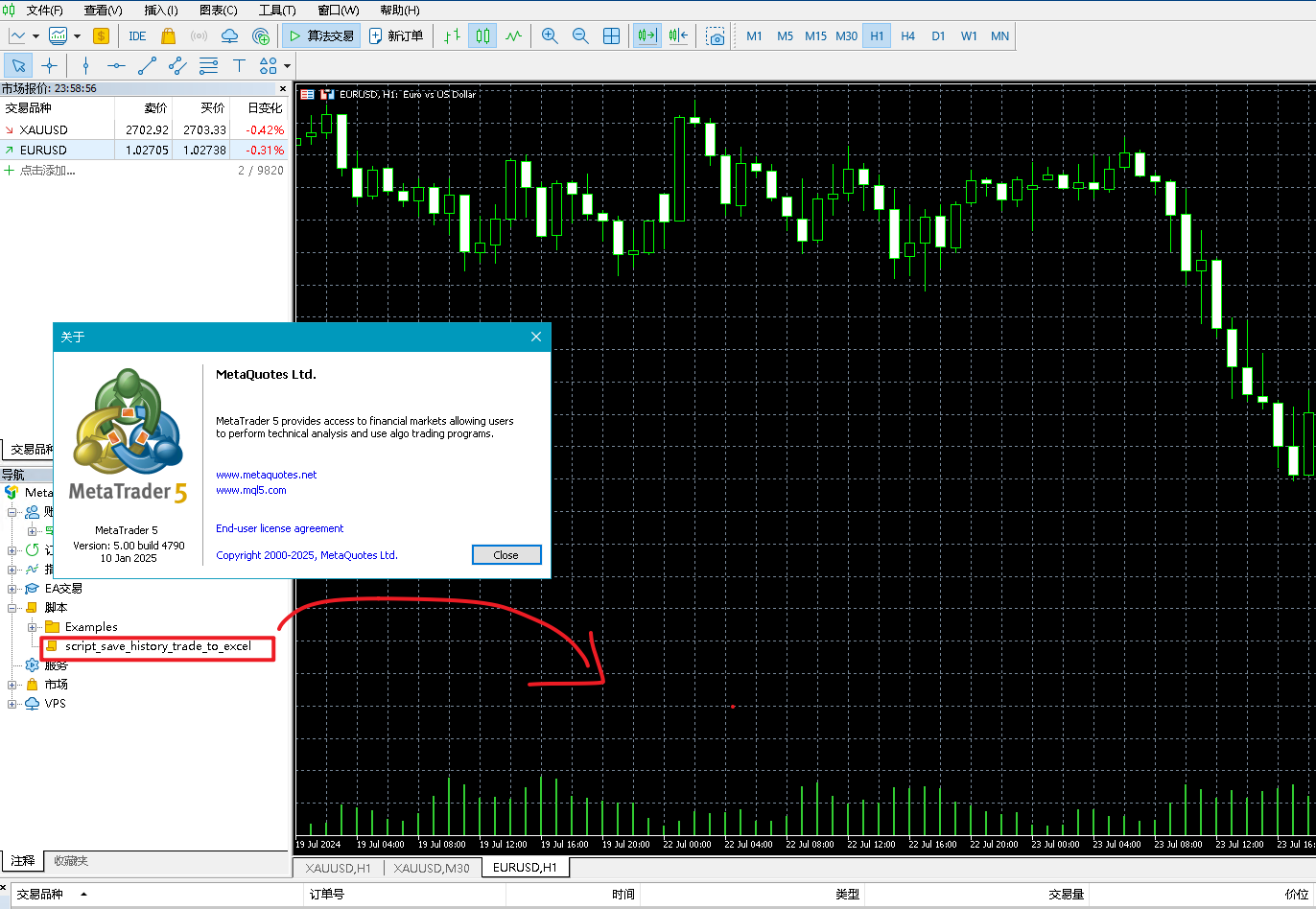1316x909 pixels.
Task: Set timeframe to H4
Action: point(908,36)
